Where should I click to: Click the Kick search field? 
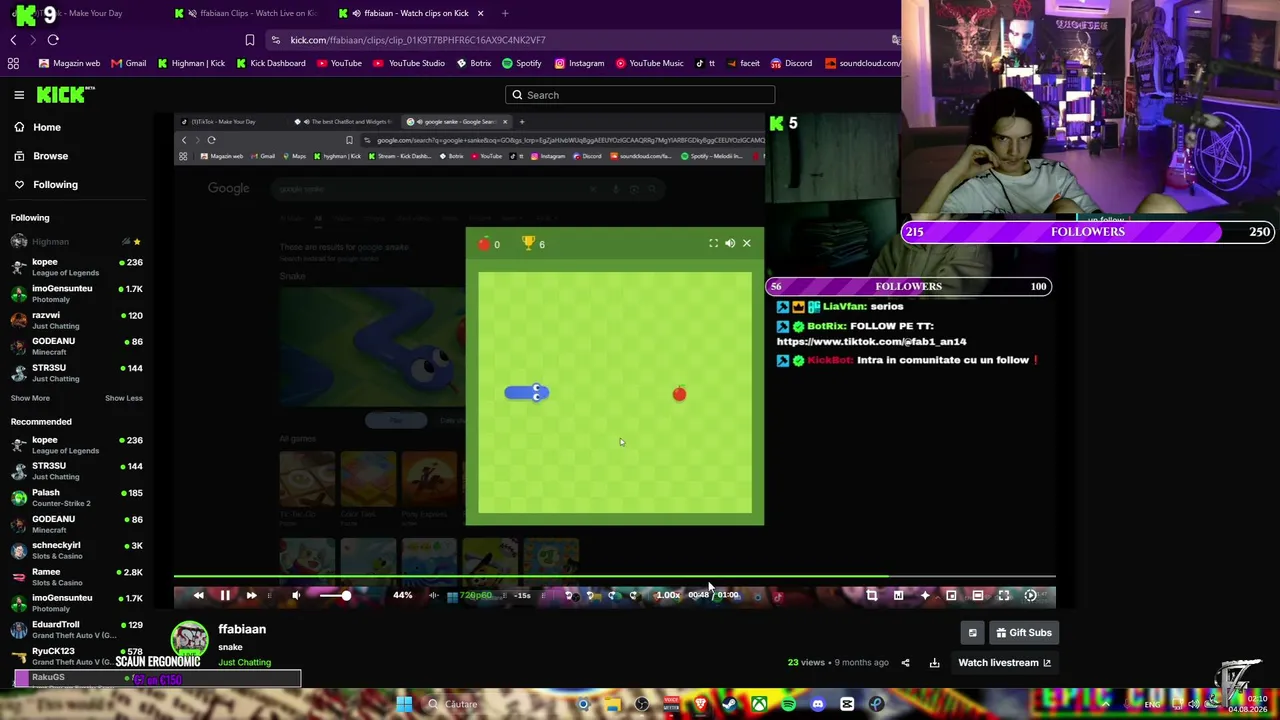tap(640, 95)
